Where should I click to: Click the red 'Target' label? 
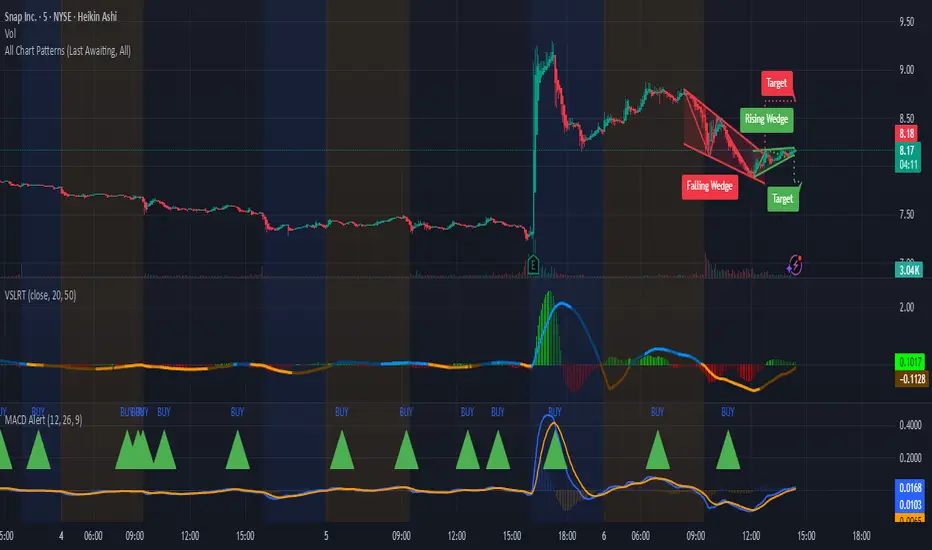pos(777,83)
